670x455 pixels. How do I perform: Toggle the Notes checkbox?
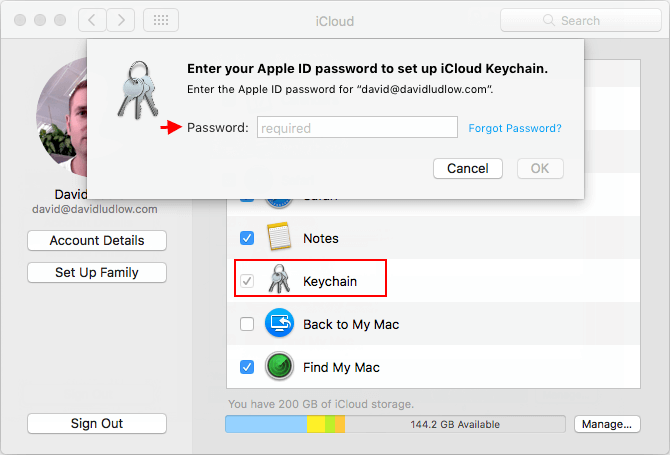pyautogui.click(x=247, y=238)
